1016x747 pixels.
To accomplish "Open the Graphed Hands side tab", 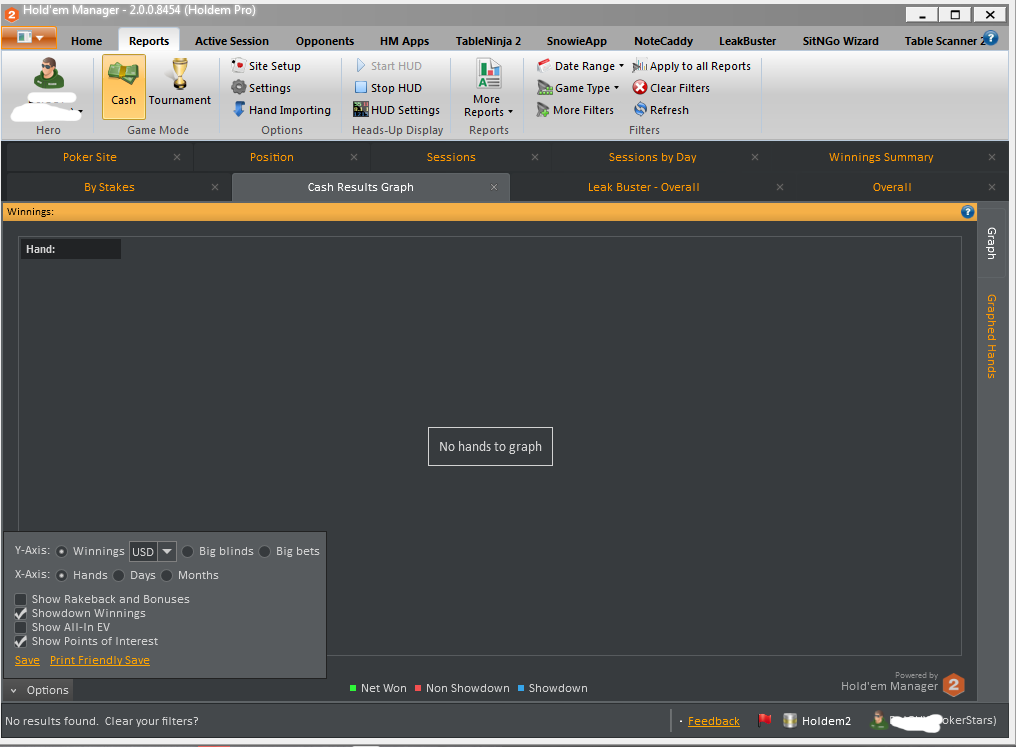I will (x=991, y=336).
